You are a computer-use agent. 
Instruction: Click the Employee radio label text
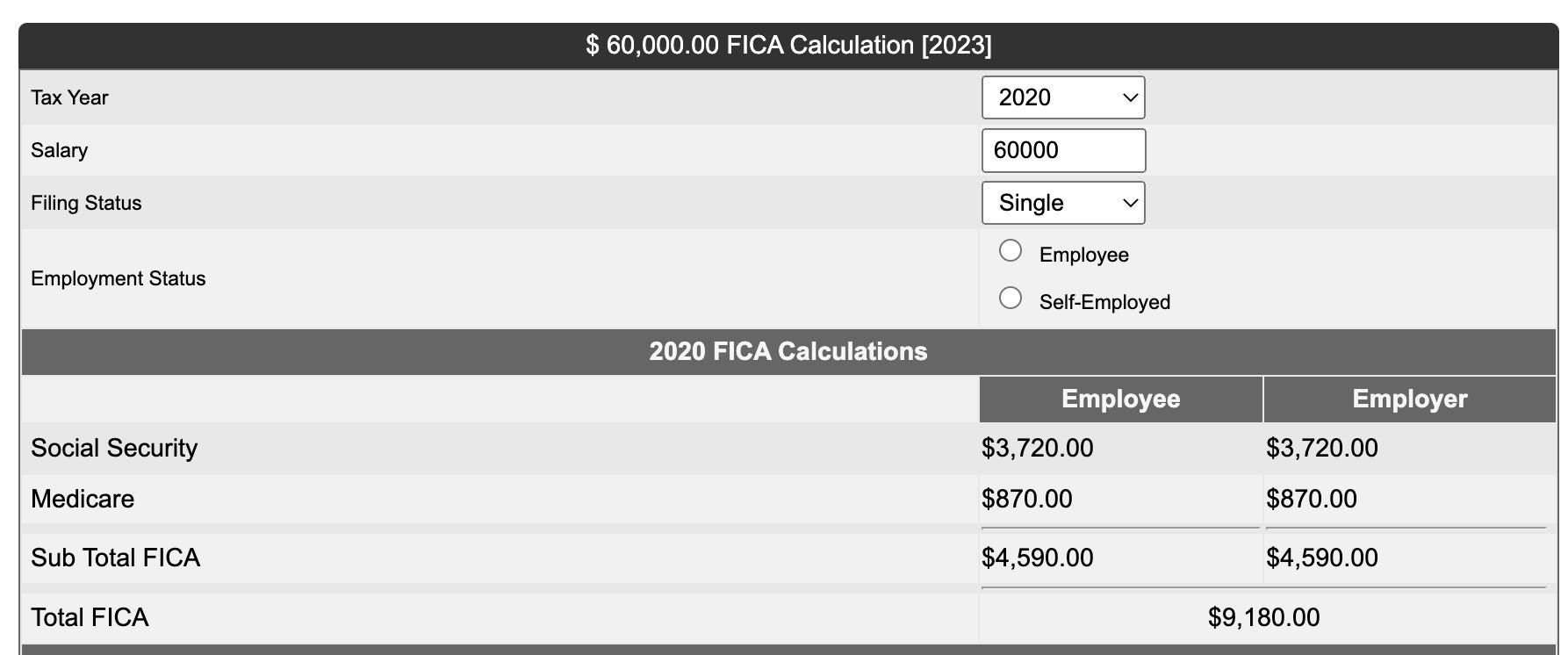1083,255
